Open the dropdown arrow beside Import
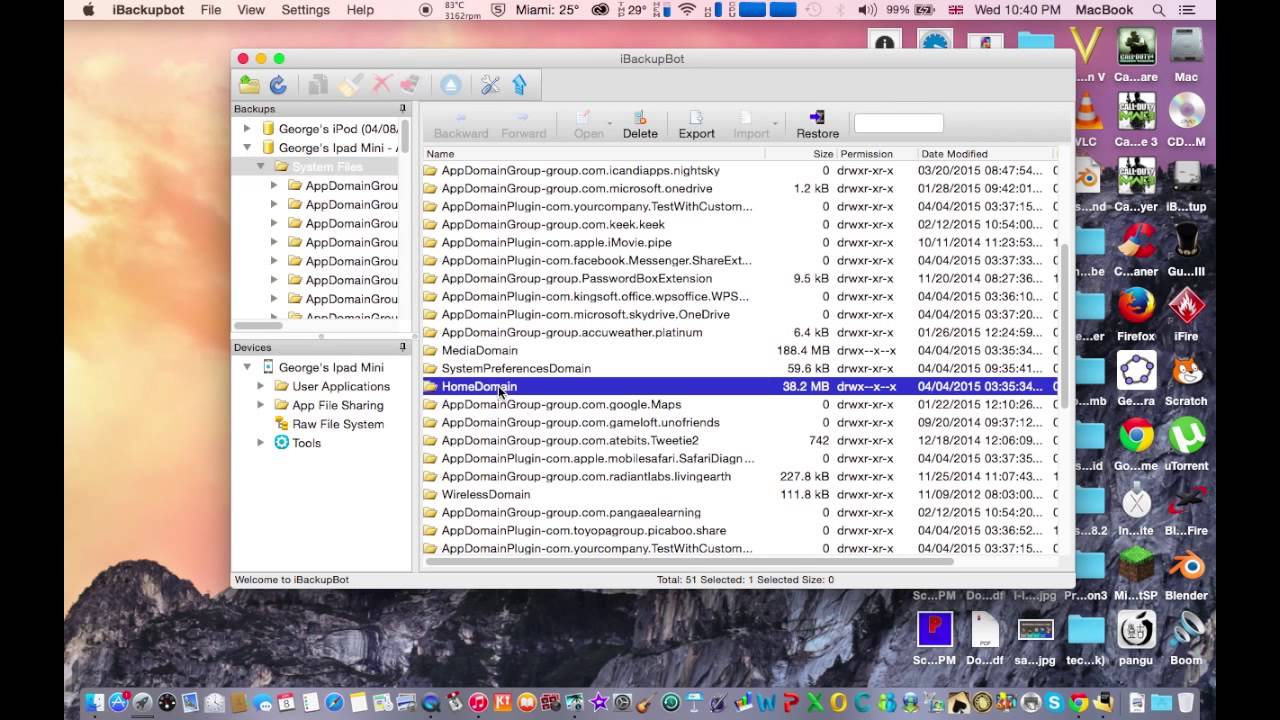Screen dimensions: 1280x720 (x=775, y=124)
